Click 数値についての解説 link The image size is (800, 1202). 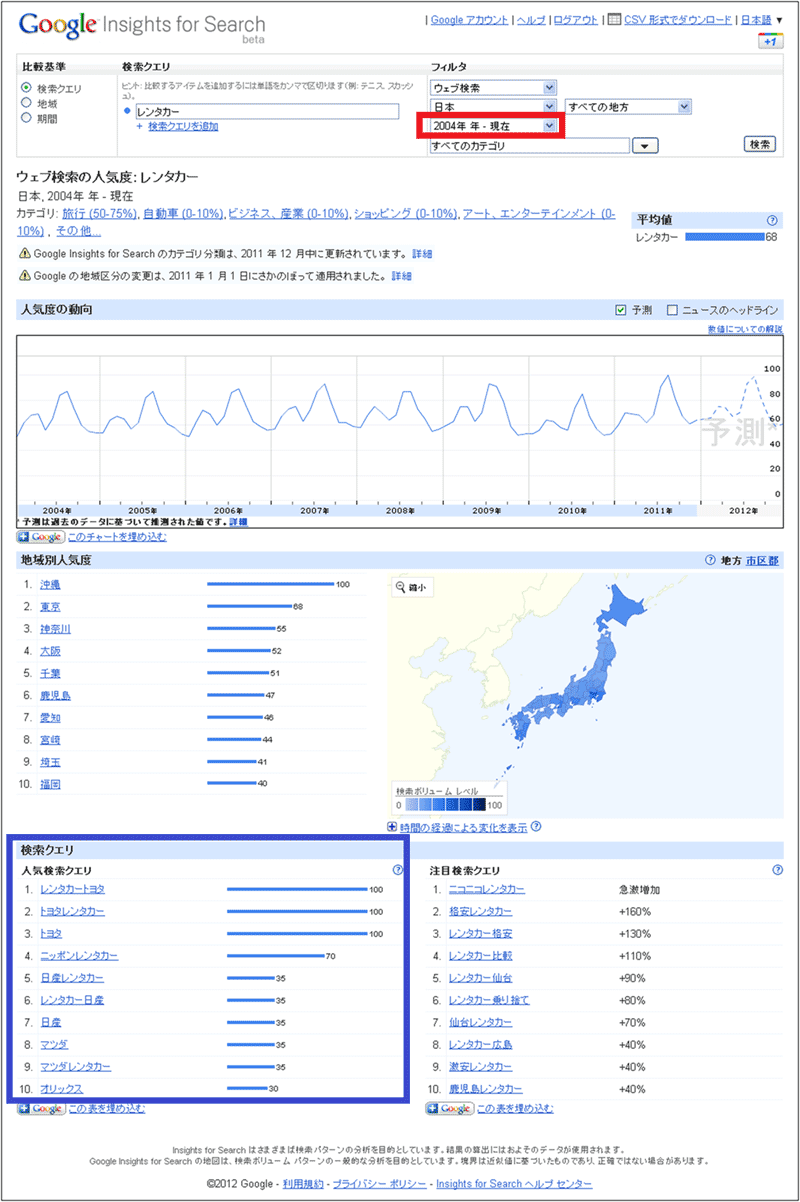[x=745, y=329]
